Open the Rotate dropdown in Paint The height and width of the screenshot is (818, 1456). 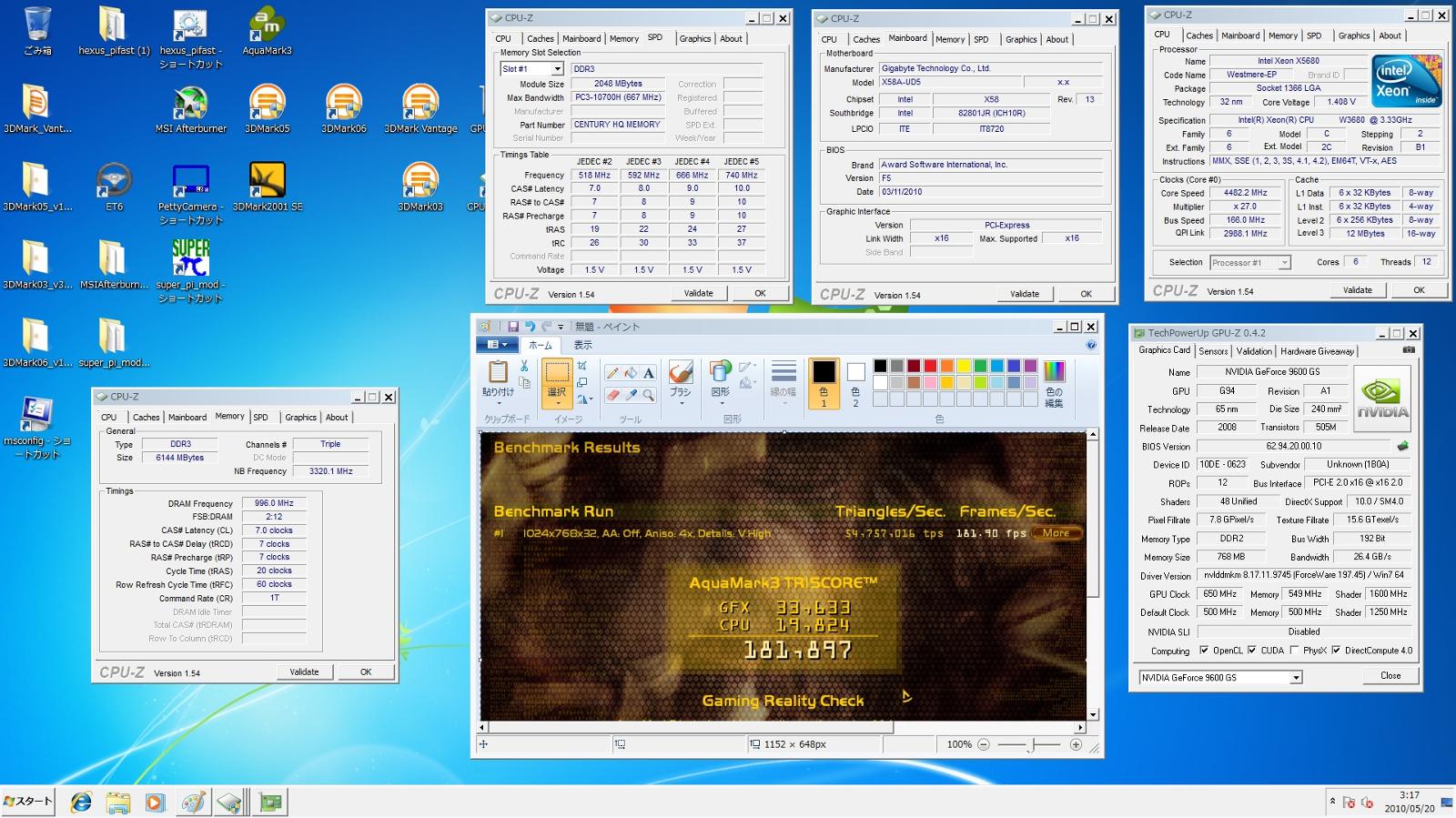(585, 399)
